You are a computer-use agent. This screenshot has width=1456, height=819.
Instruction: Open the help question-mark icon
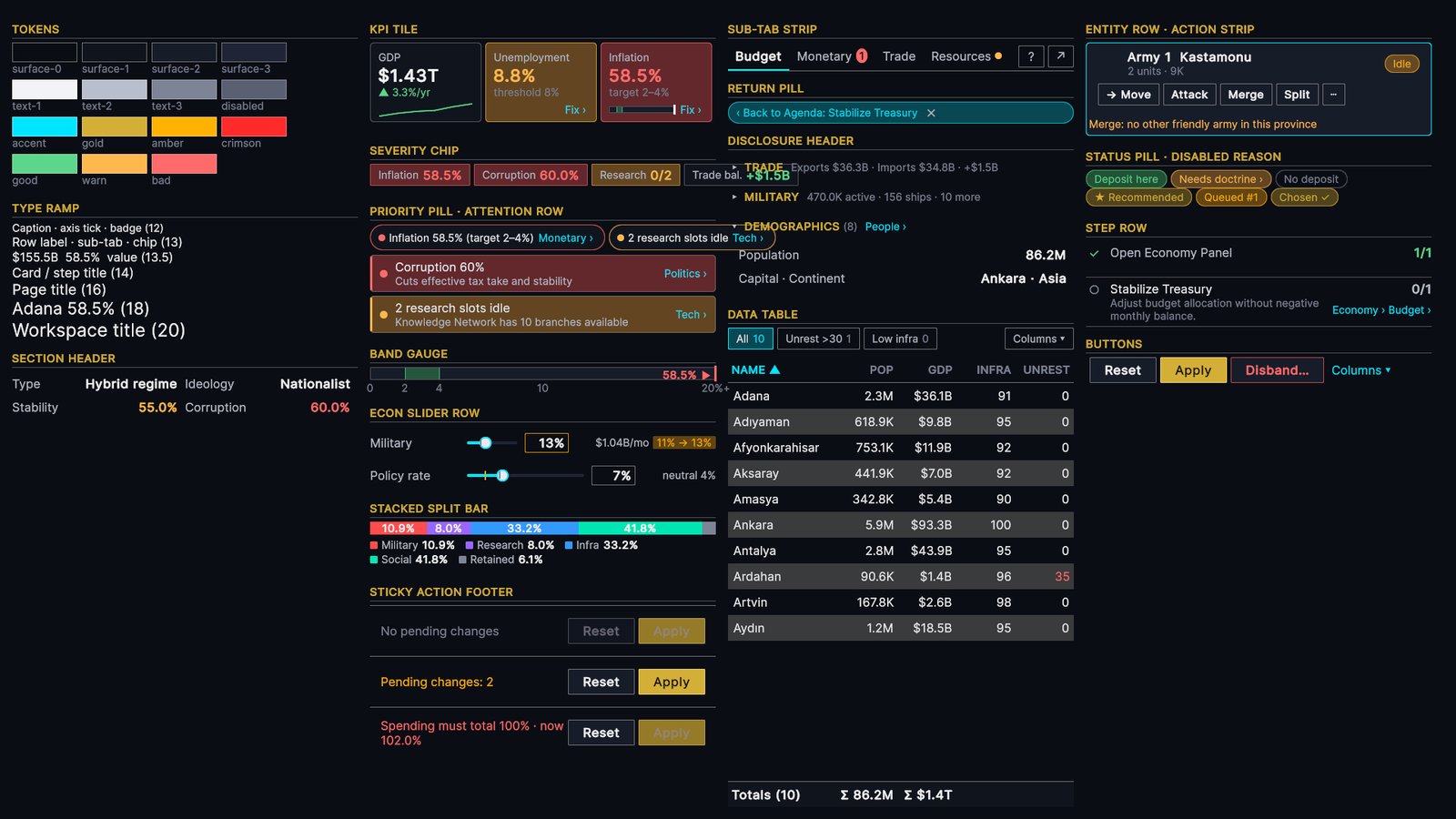[x=1031, y=56]
